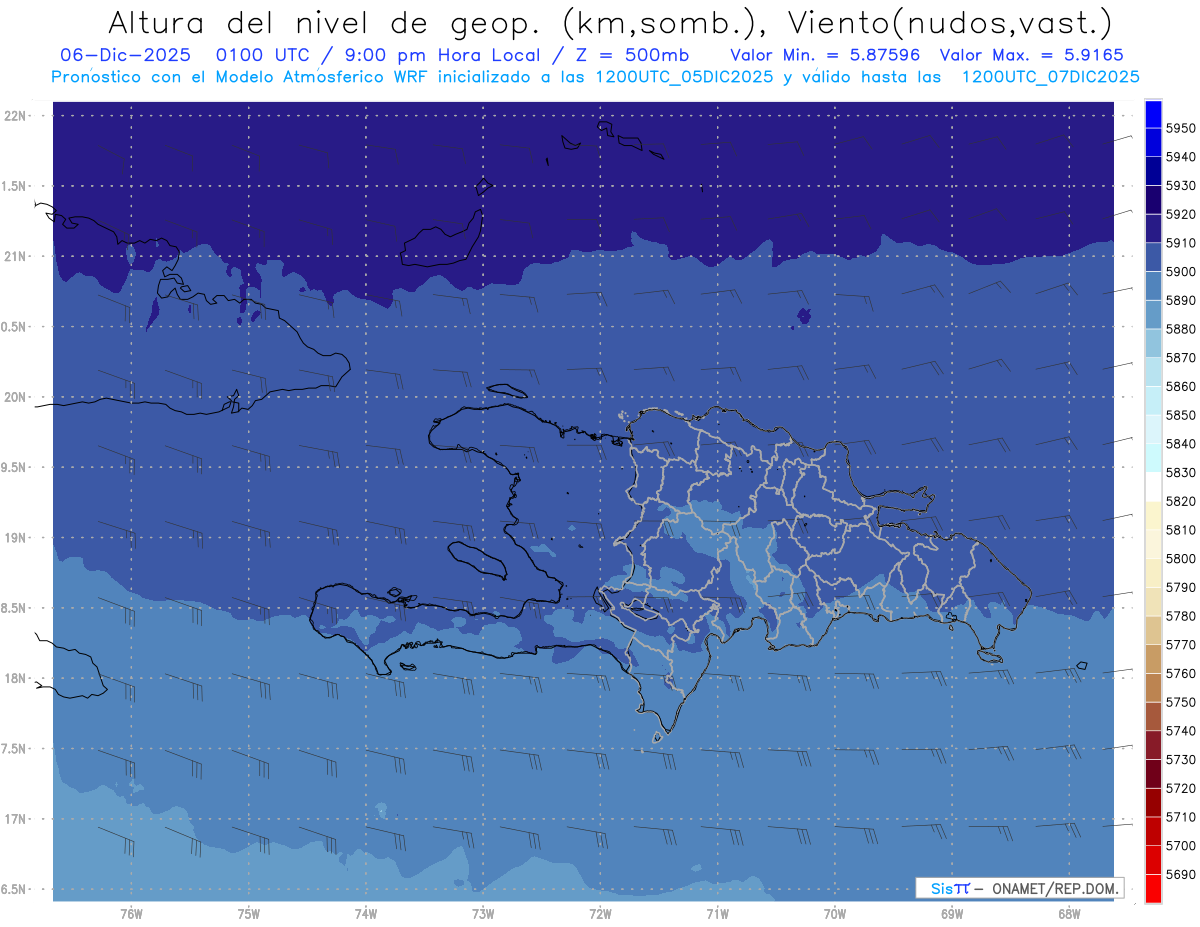Click the '22N' latitude axis label
1200x927 pixels.
point(15,115)
